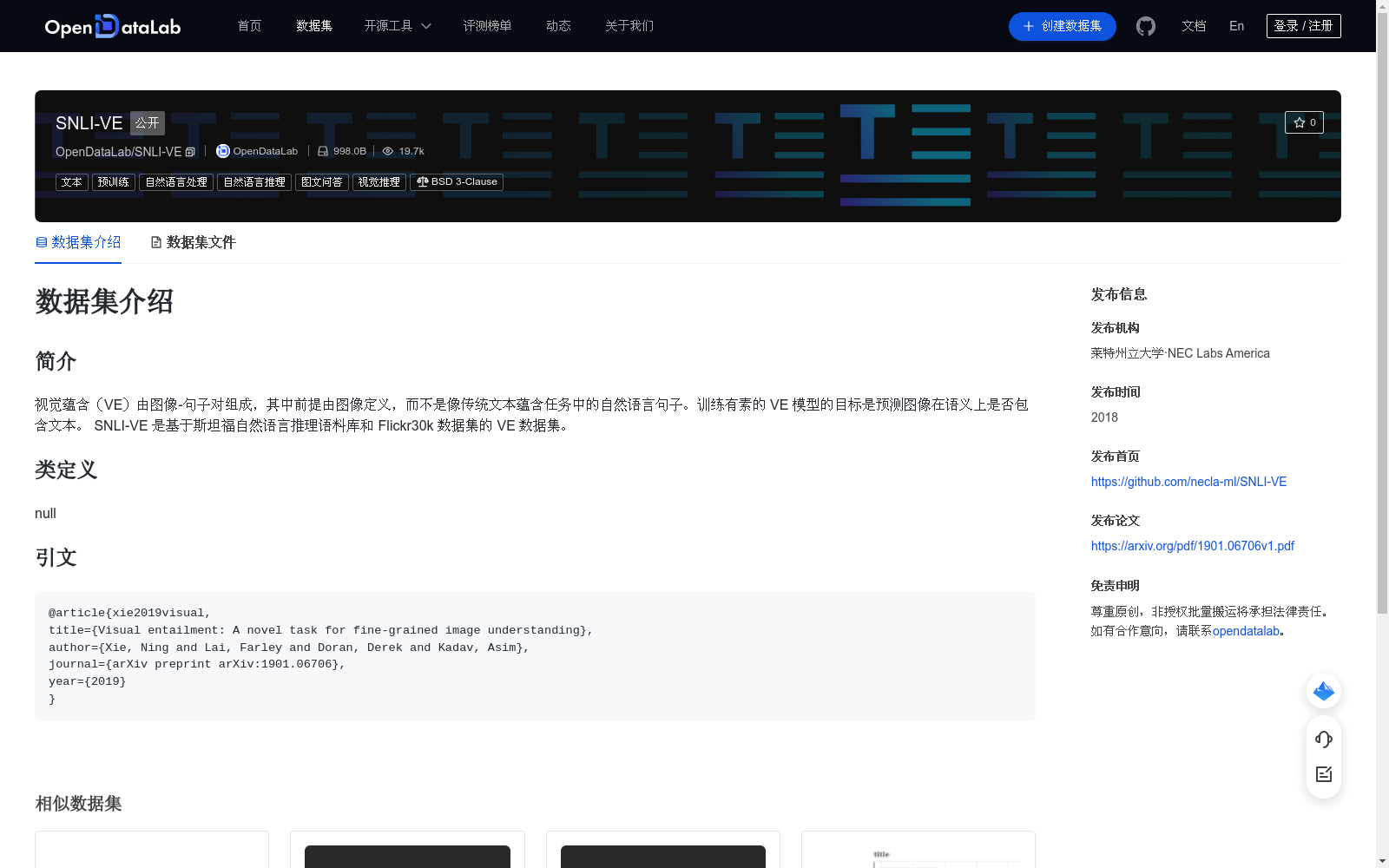Open 评测榜单 in navigation bar
The width and height of the screenshot is (1389, 868).
click(487, 26)
